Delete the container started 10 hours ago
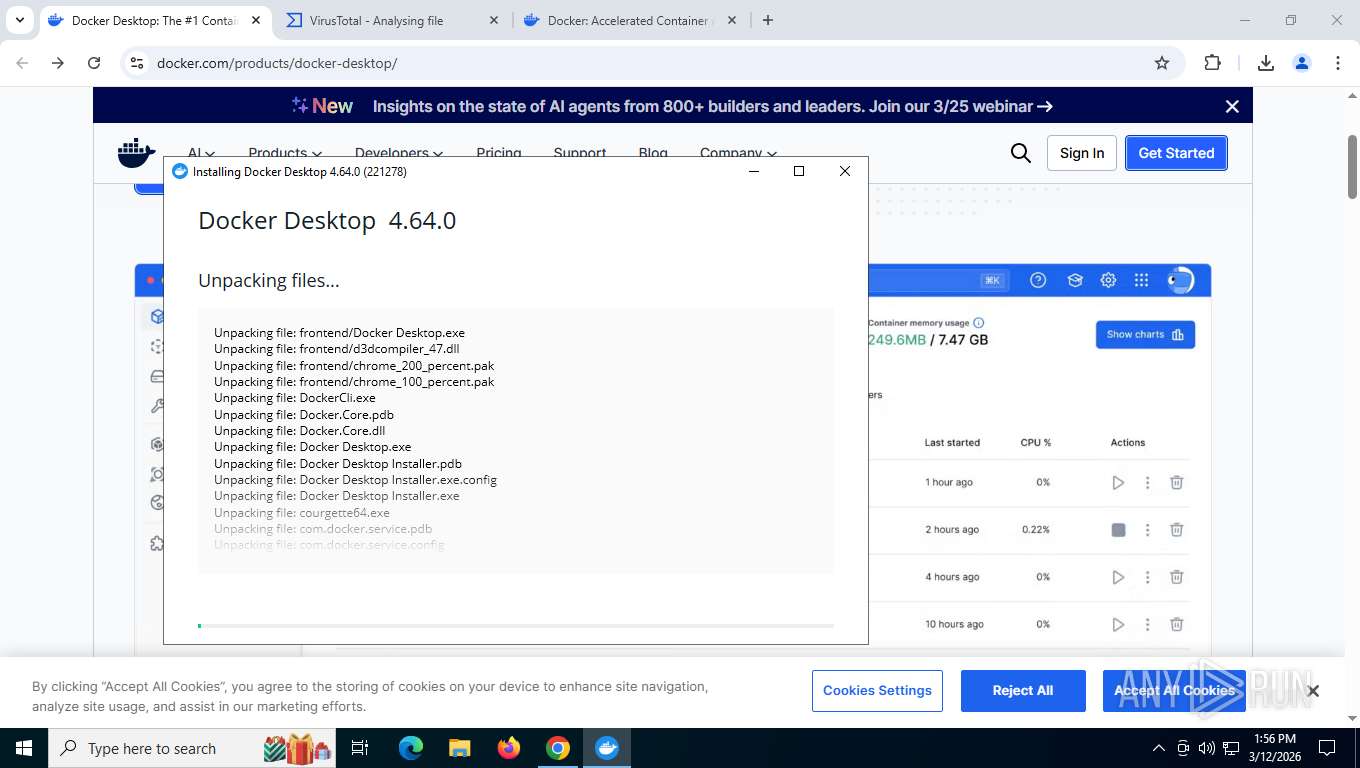Screen dimensions: 1360x768 (1177, 624)
